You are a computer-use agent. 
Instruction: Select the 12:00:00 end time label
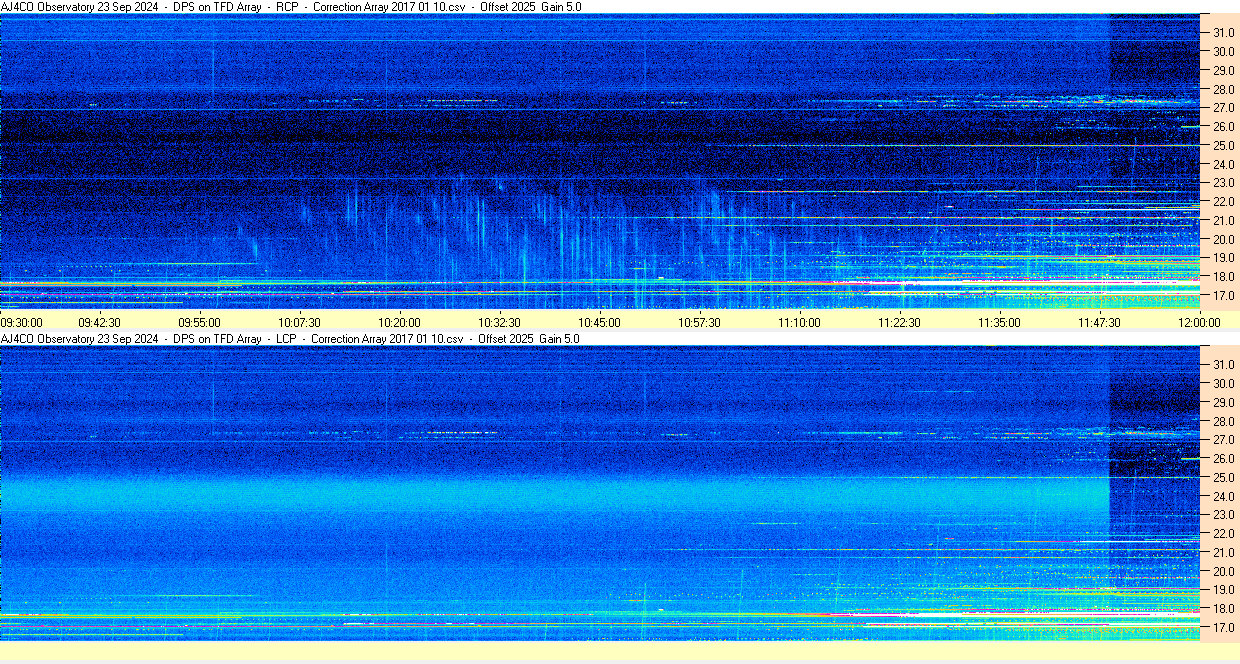click(x=1199, y=322)
